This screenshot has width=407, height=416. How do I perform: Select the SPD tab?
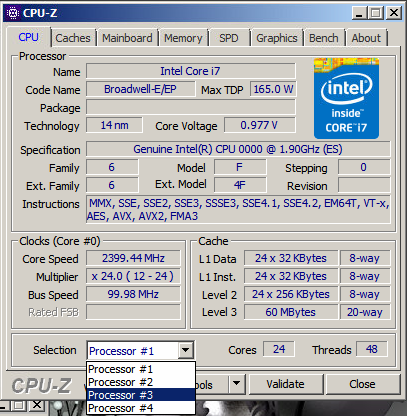point(229,38)
